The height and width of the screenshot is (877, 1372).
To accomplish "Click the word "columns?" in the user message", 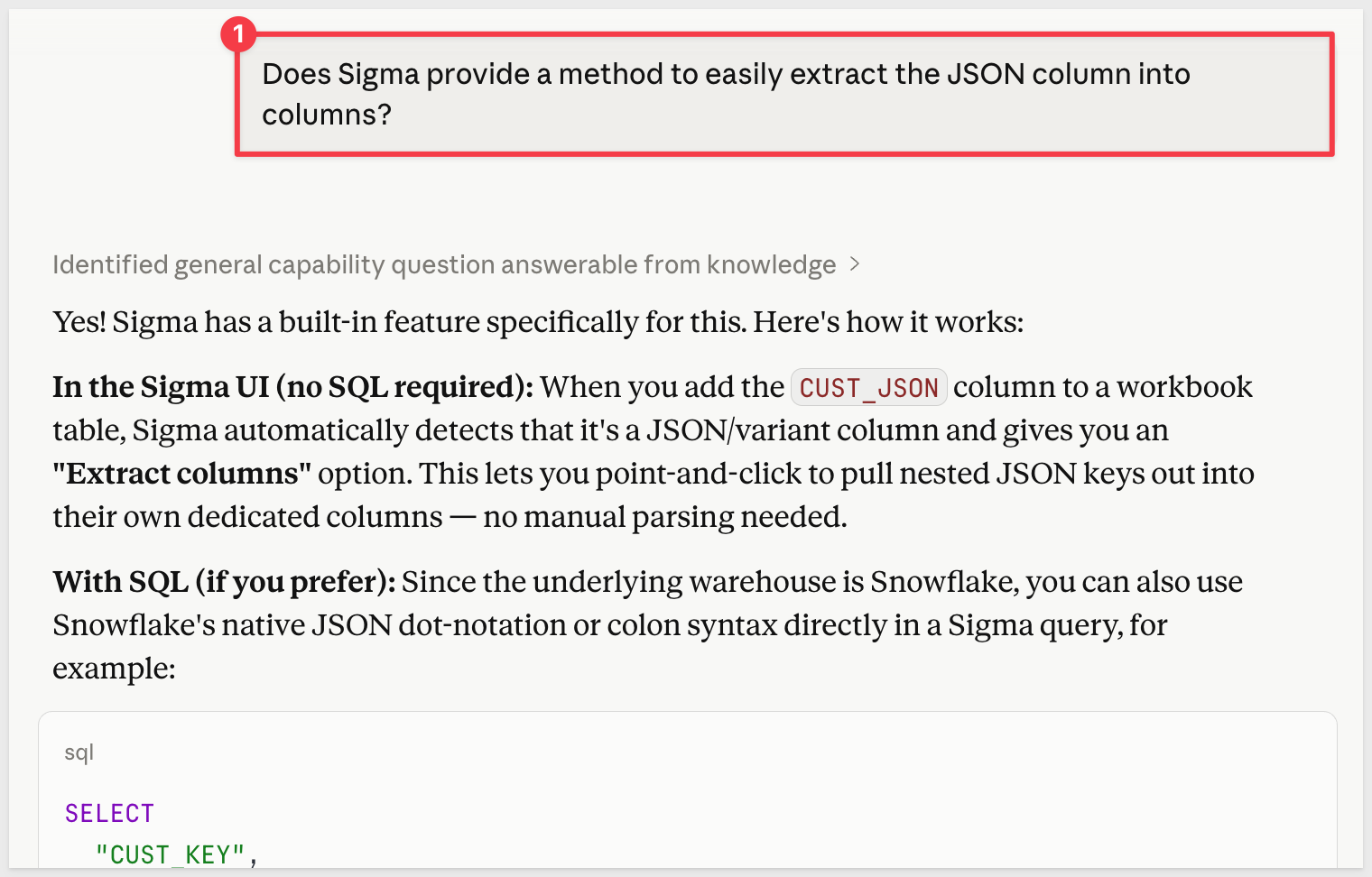I will tap(327, 115).
